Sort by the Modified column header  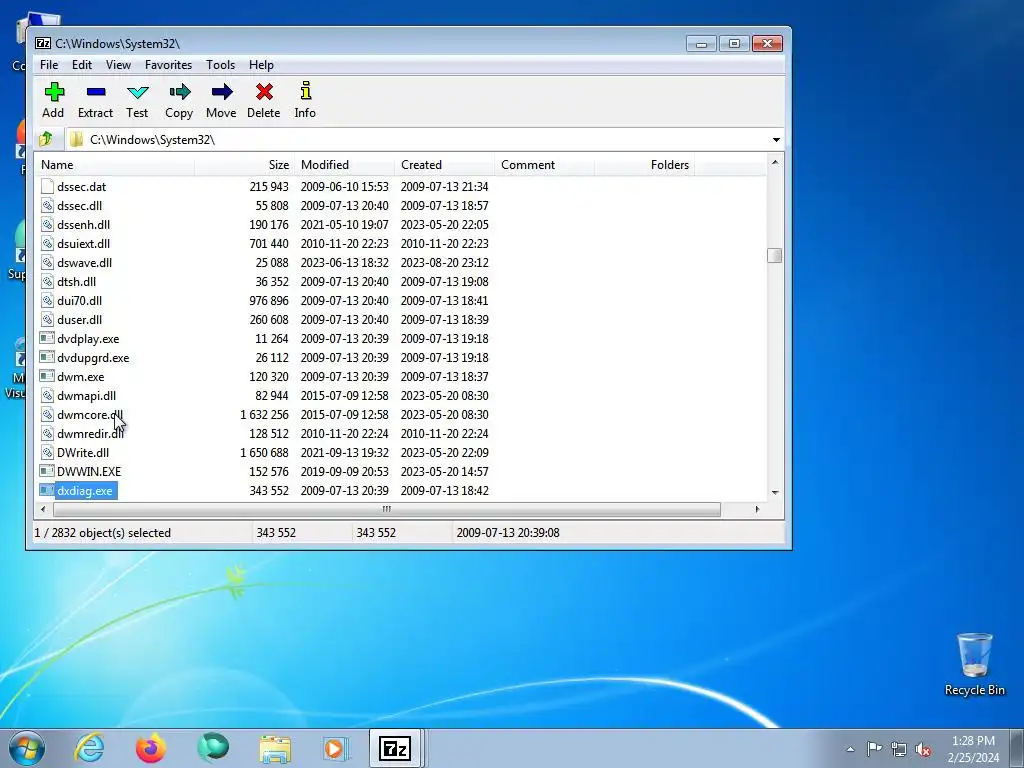tap(344, 165)
